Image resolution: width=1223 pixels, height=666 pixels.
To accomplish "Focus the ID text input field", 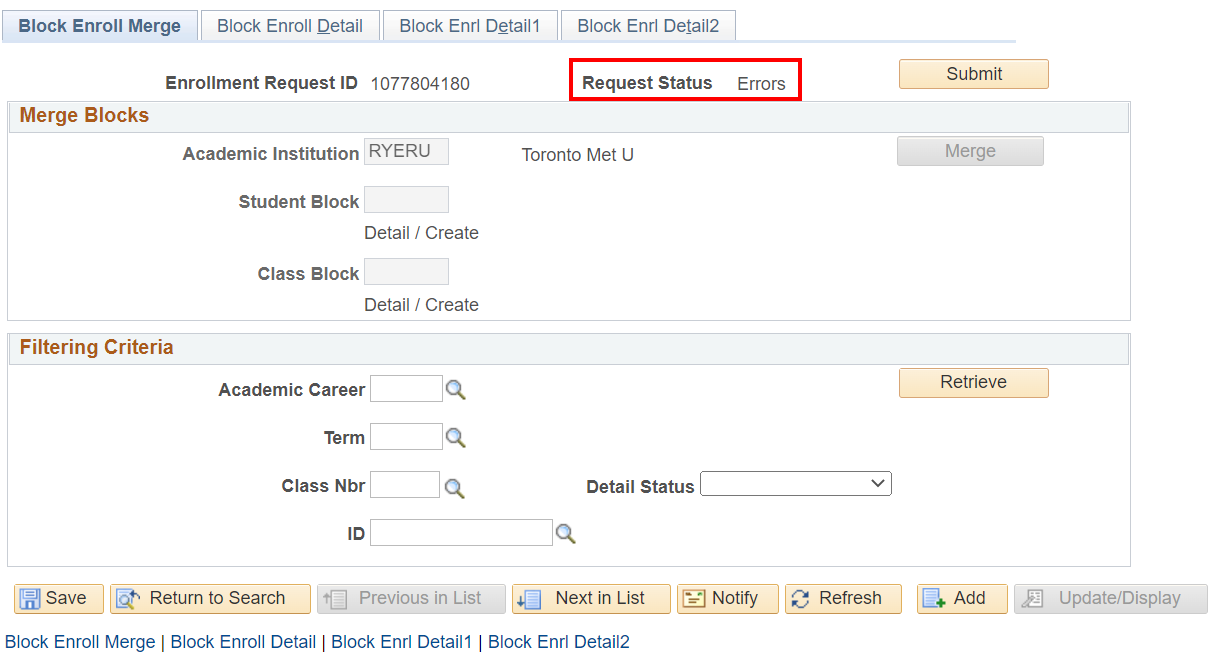I will [x=461, y=533].
